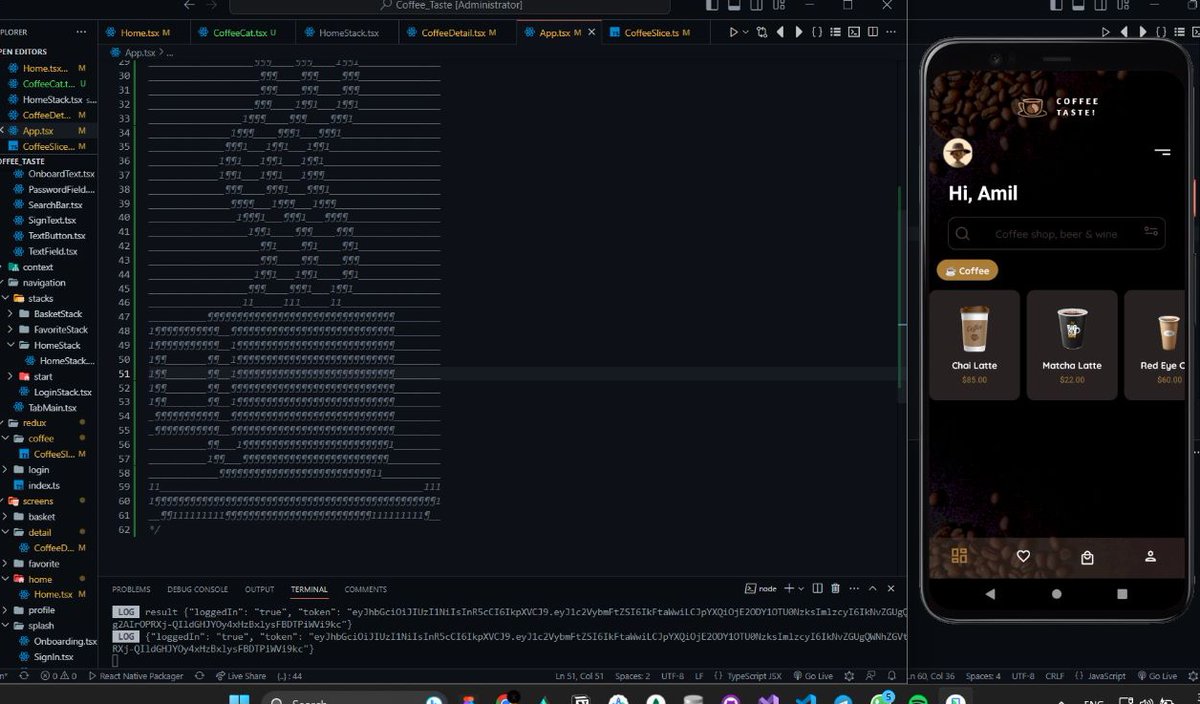Screen dimensions: 1200x704
Task: Tap the Android back navigation button
Action: tap(990, 594)
